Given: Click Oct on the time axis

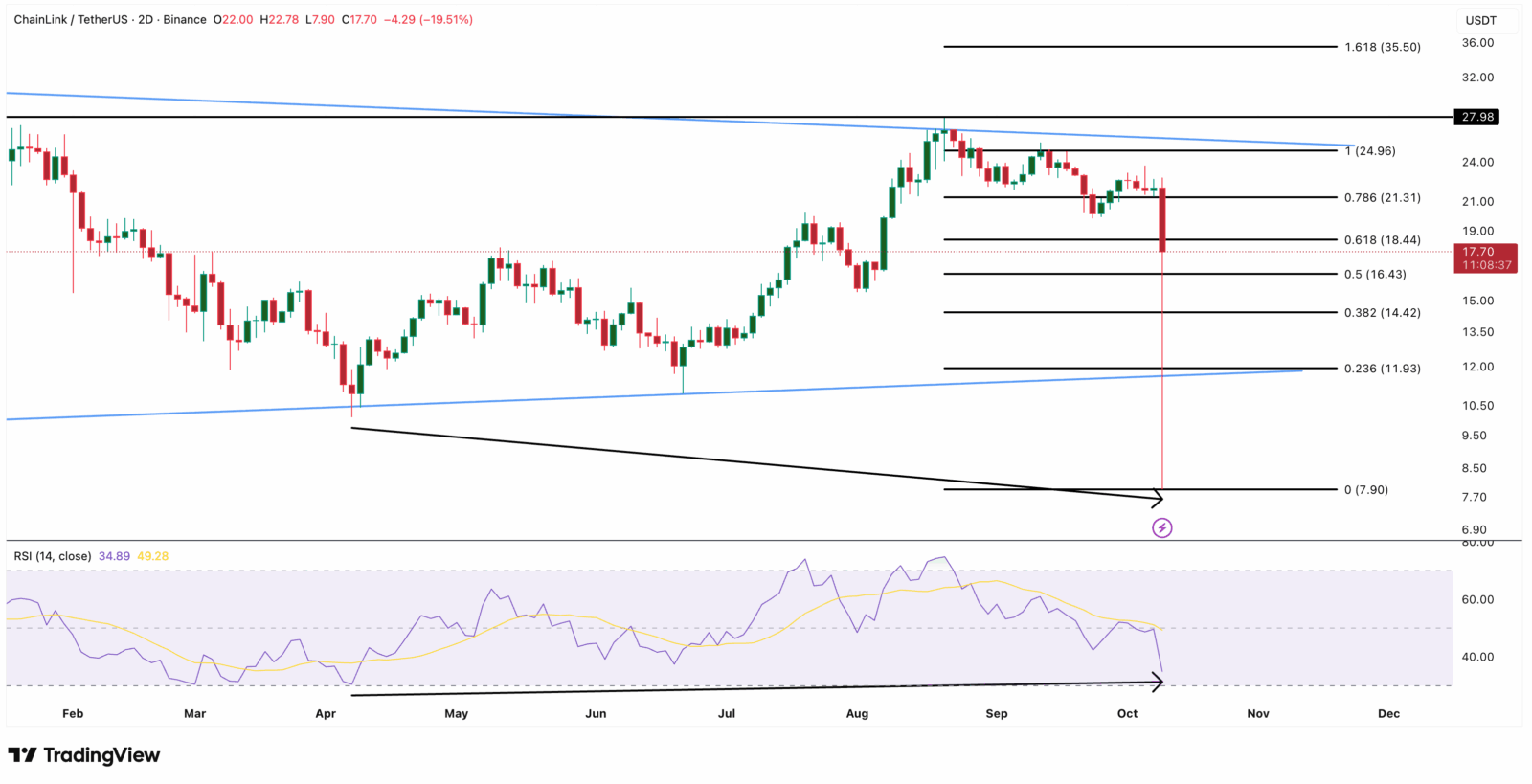Looking at the screenshot, I should 1127,714.
